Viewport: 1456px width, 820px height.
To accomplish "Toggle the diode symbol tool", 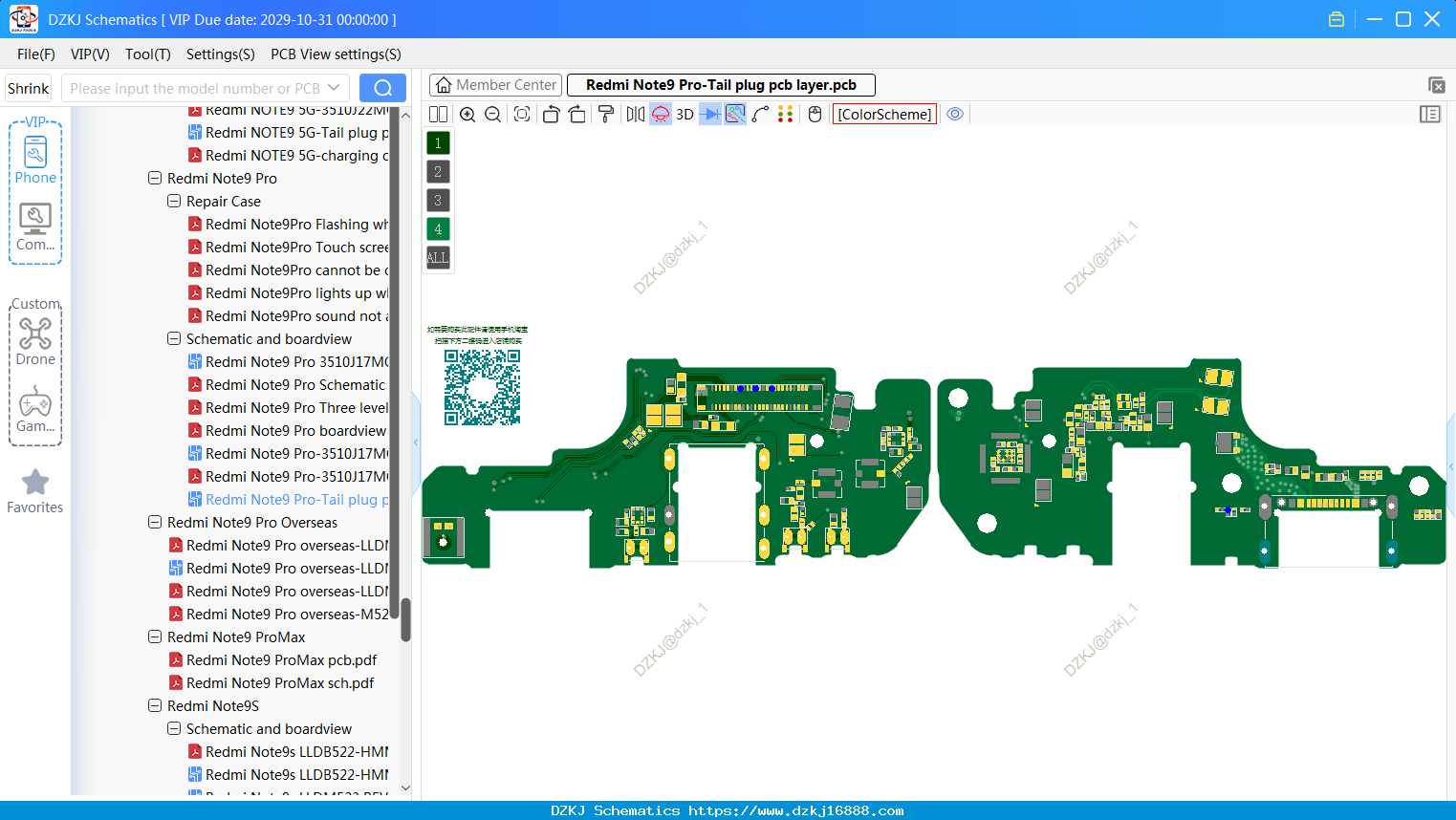I will click(710, 115).
